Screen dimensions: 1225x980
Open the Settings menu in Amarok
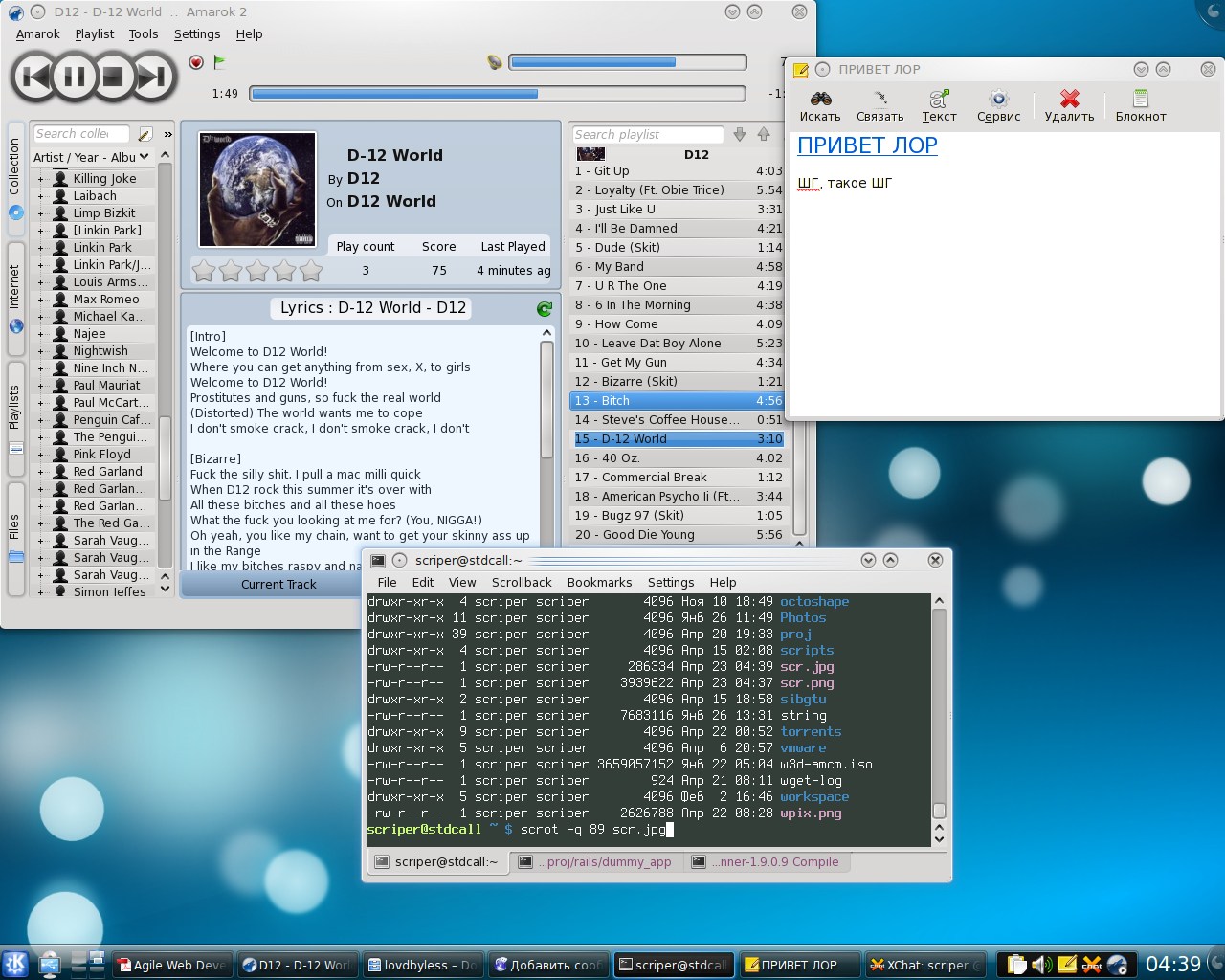(197, 34)
